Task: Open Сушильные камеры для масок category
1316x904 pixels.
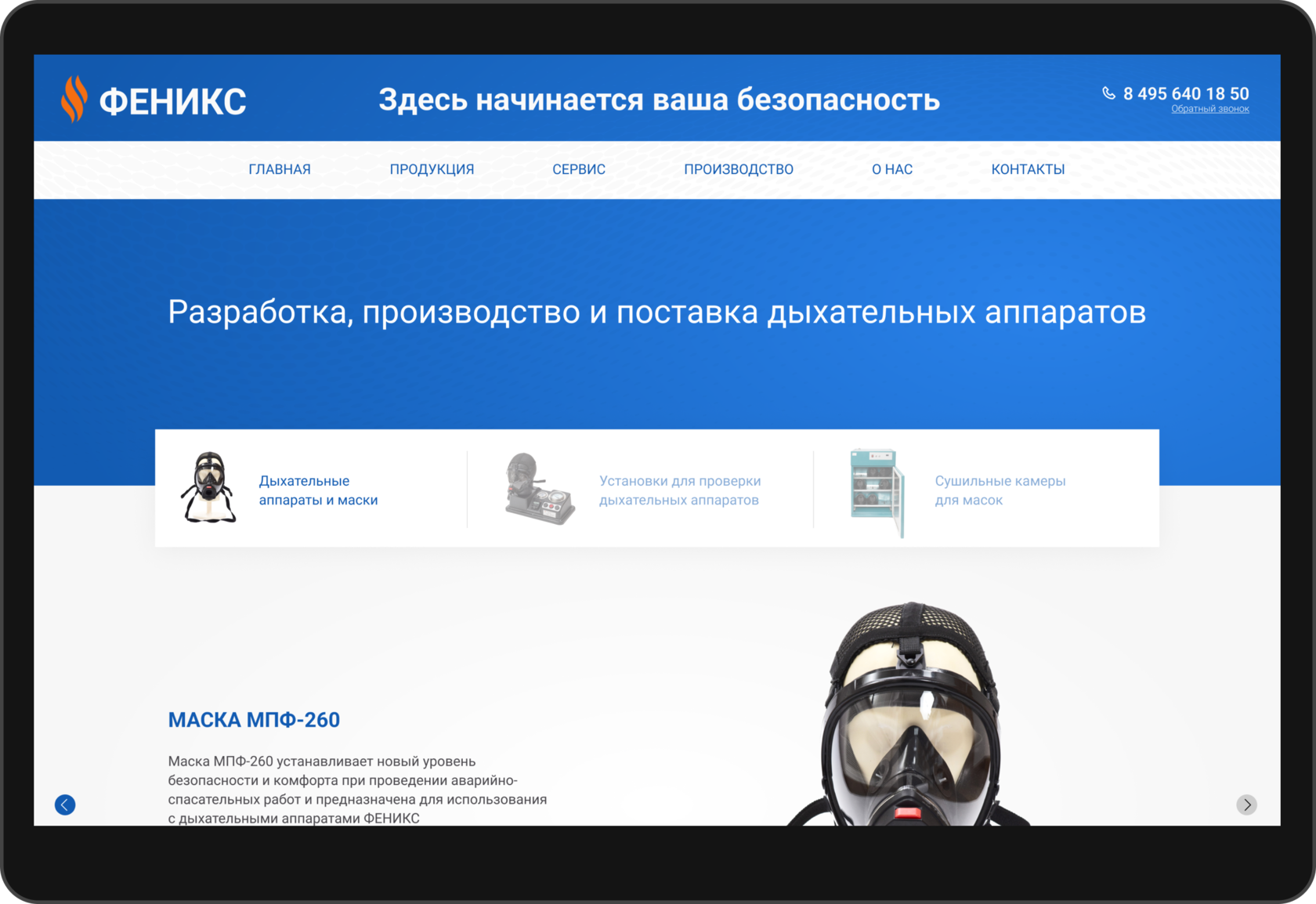Action: [1000, 490]
